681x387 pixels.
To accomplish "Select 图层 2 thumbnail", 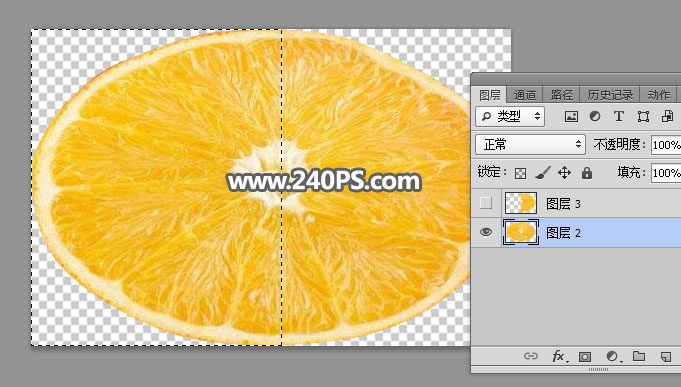I will pyautogui.click(x=521, y=232).
